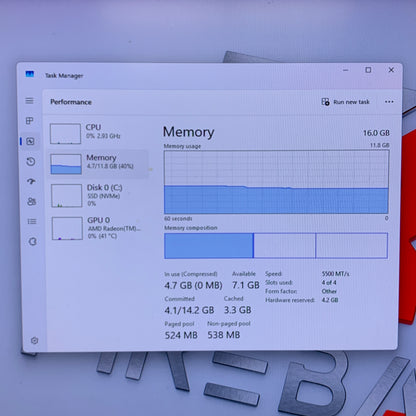The width and height of the screenshot is (416, 416).
Task: Open App history page icon
Action: [31, 162]
